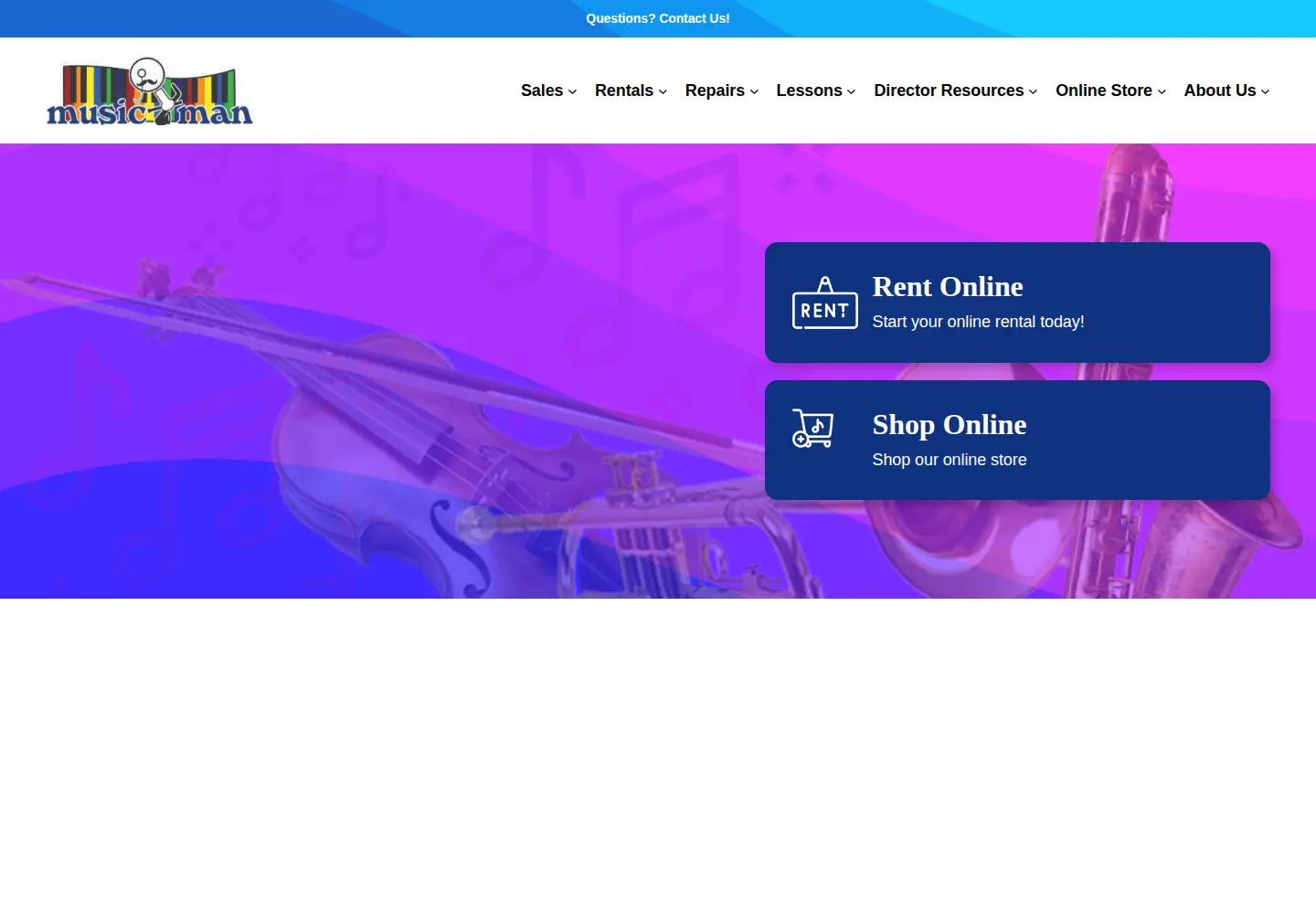This screenshot has height=914, width=1316.
Task: Open the Director Resources menu
Action: pos(949,90)
